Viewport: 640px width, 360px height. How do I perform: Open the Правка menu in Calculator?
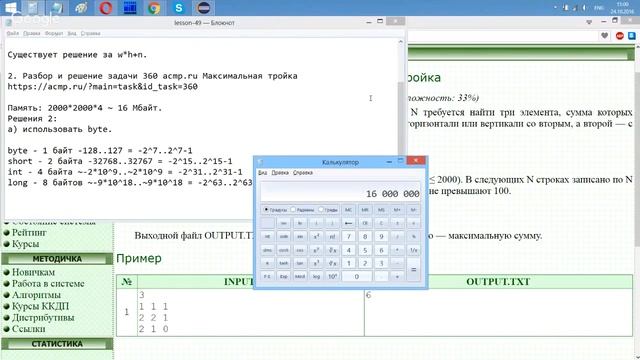coord(280,173)
